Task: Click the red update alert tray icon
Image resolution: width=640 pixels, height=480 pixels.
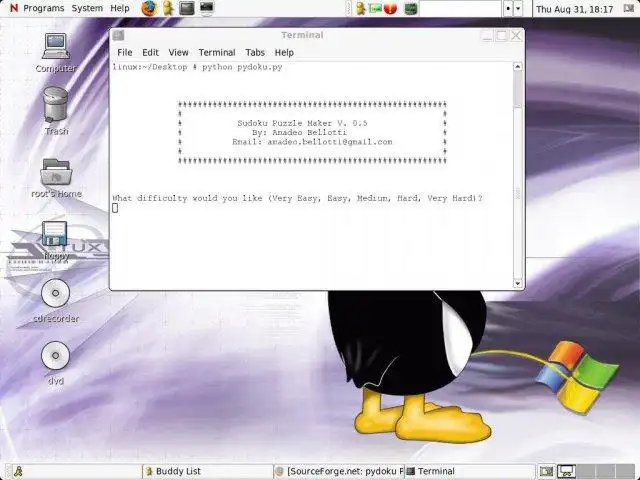Action: pyautogui.click(x=390, y=9)
